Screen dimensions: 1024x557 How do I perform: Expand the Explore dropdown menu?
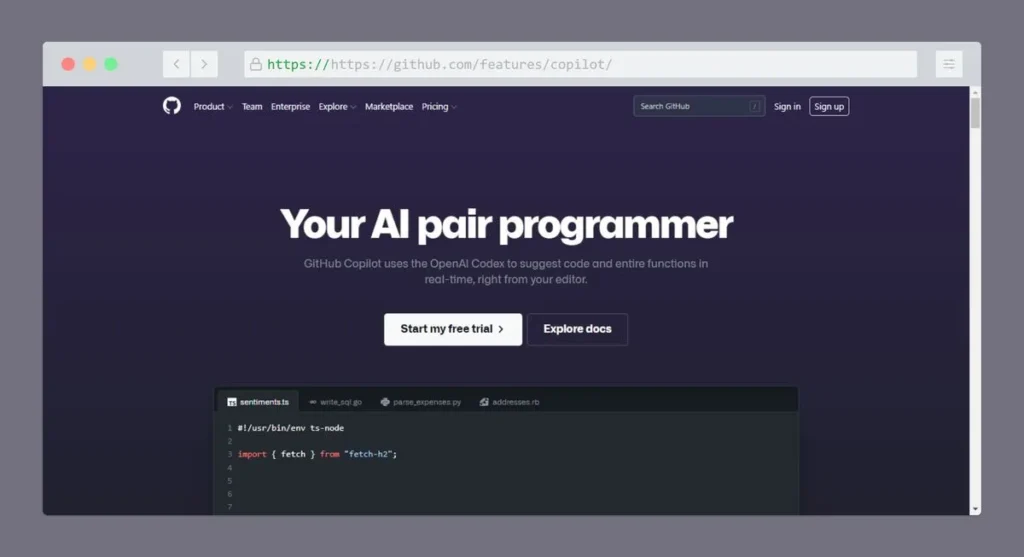[337, 107]
